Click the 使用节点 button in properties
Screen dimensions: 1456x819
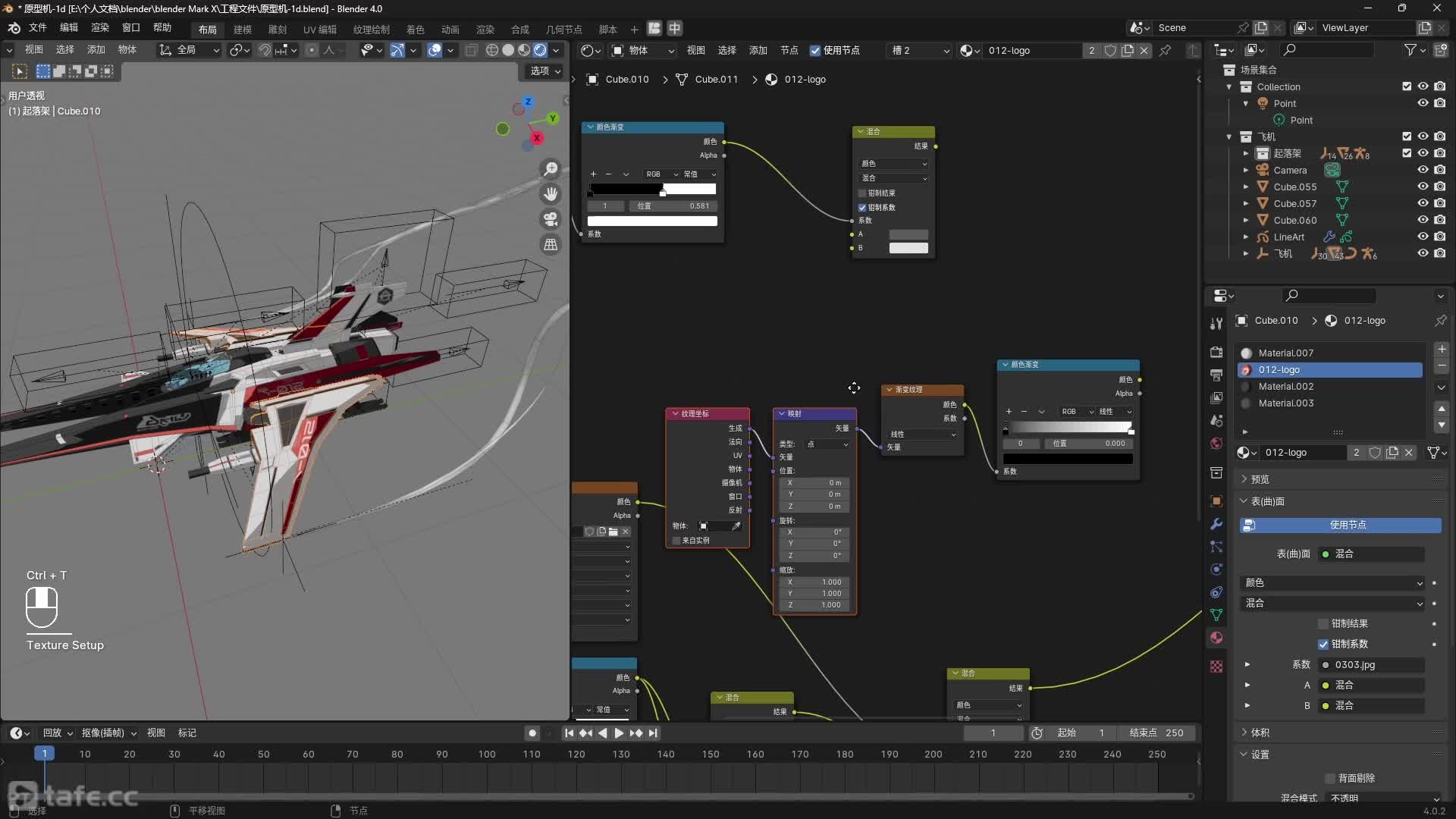1340,526
